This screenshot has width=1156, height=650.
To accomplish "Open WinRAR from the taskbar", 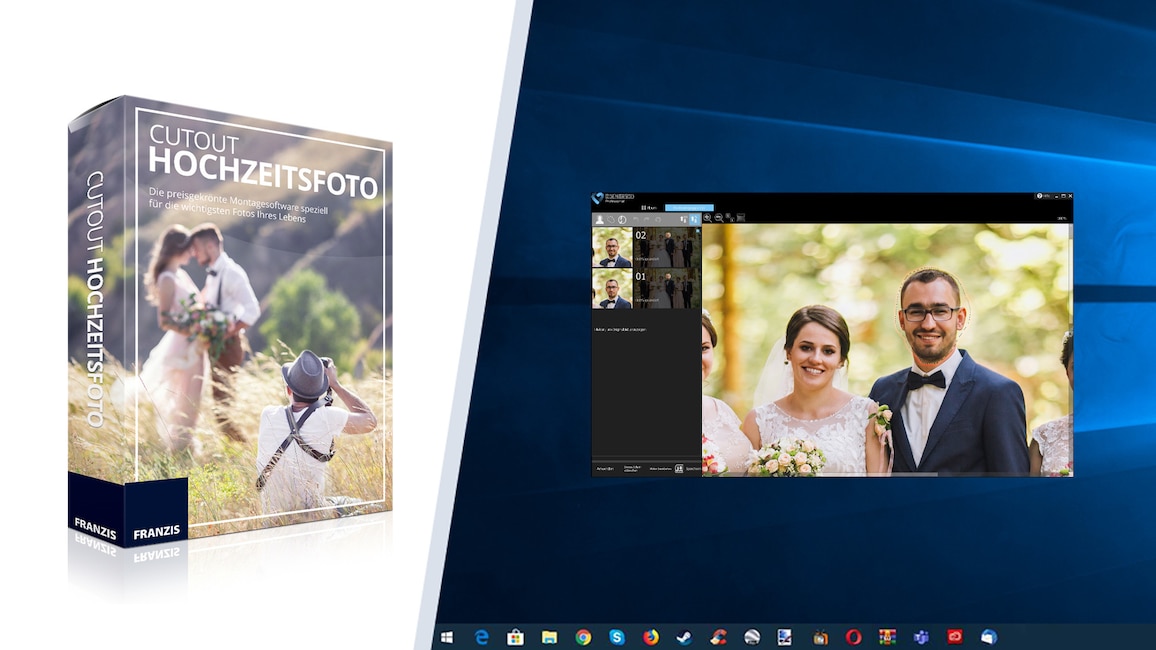I will point(887,637).
